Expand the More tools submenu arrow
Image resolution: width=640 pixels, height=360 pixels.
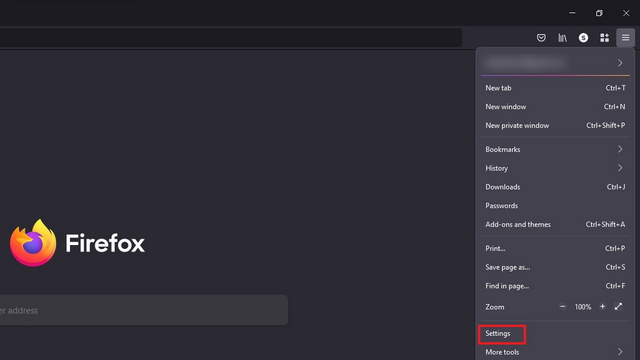click(620, 351)
